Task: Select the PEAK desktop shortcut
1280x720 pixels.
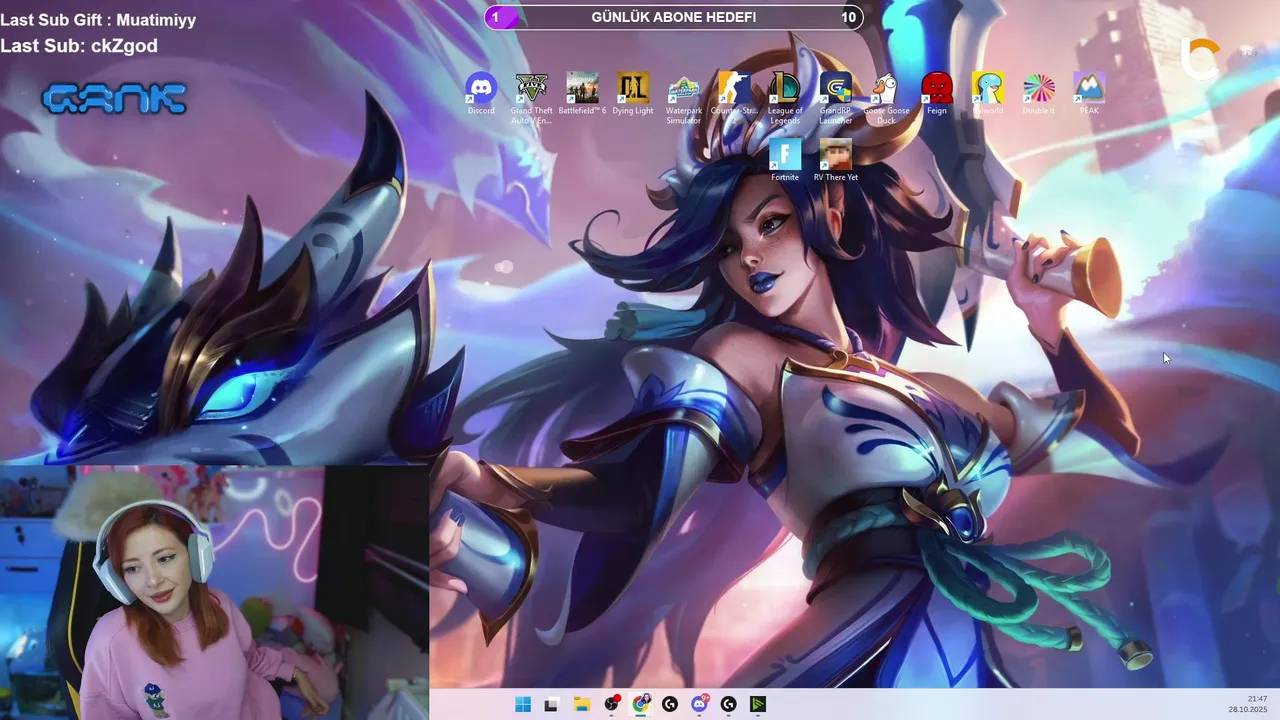Action: pyautogui.click(x=1089, y=93)
